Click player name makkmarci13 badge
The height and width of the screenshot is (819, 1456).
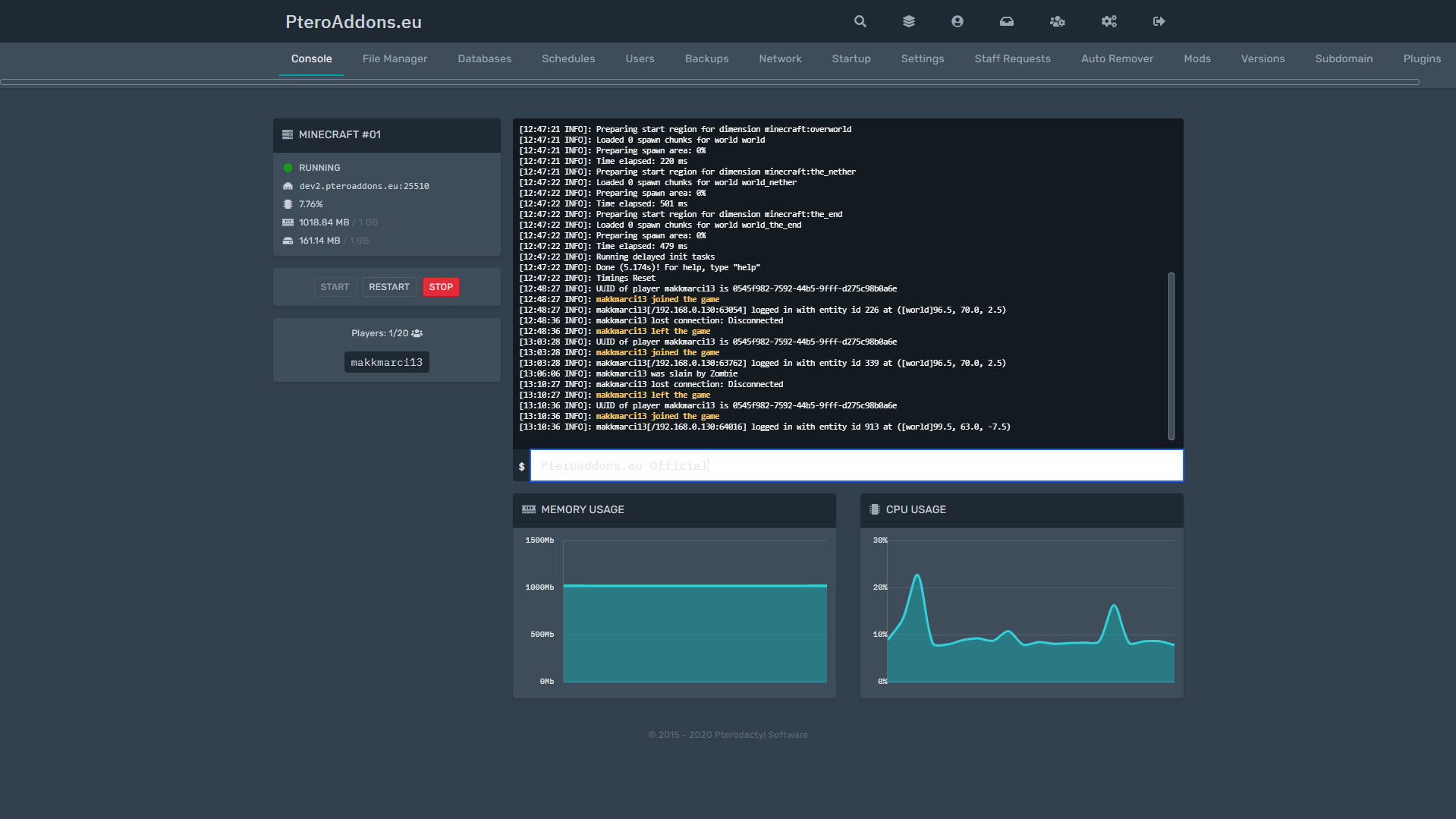click(x=386, y=362)
